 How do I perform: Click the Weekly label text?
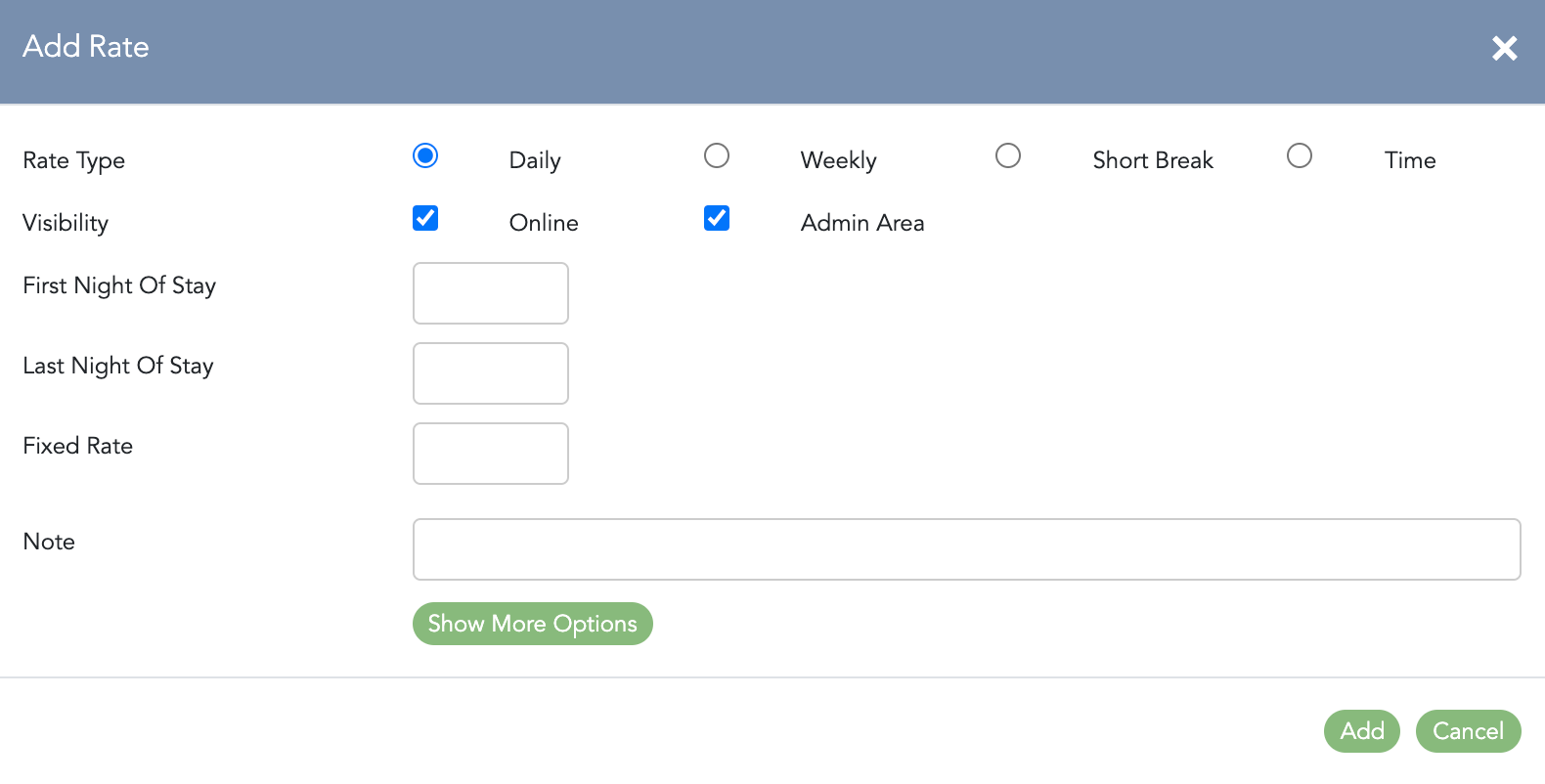(839, 160)
